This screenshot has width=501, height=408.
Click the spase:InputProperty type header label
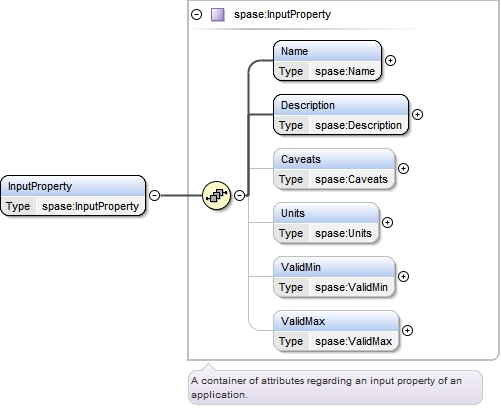(282, 15)
